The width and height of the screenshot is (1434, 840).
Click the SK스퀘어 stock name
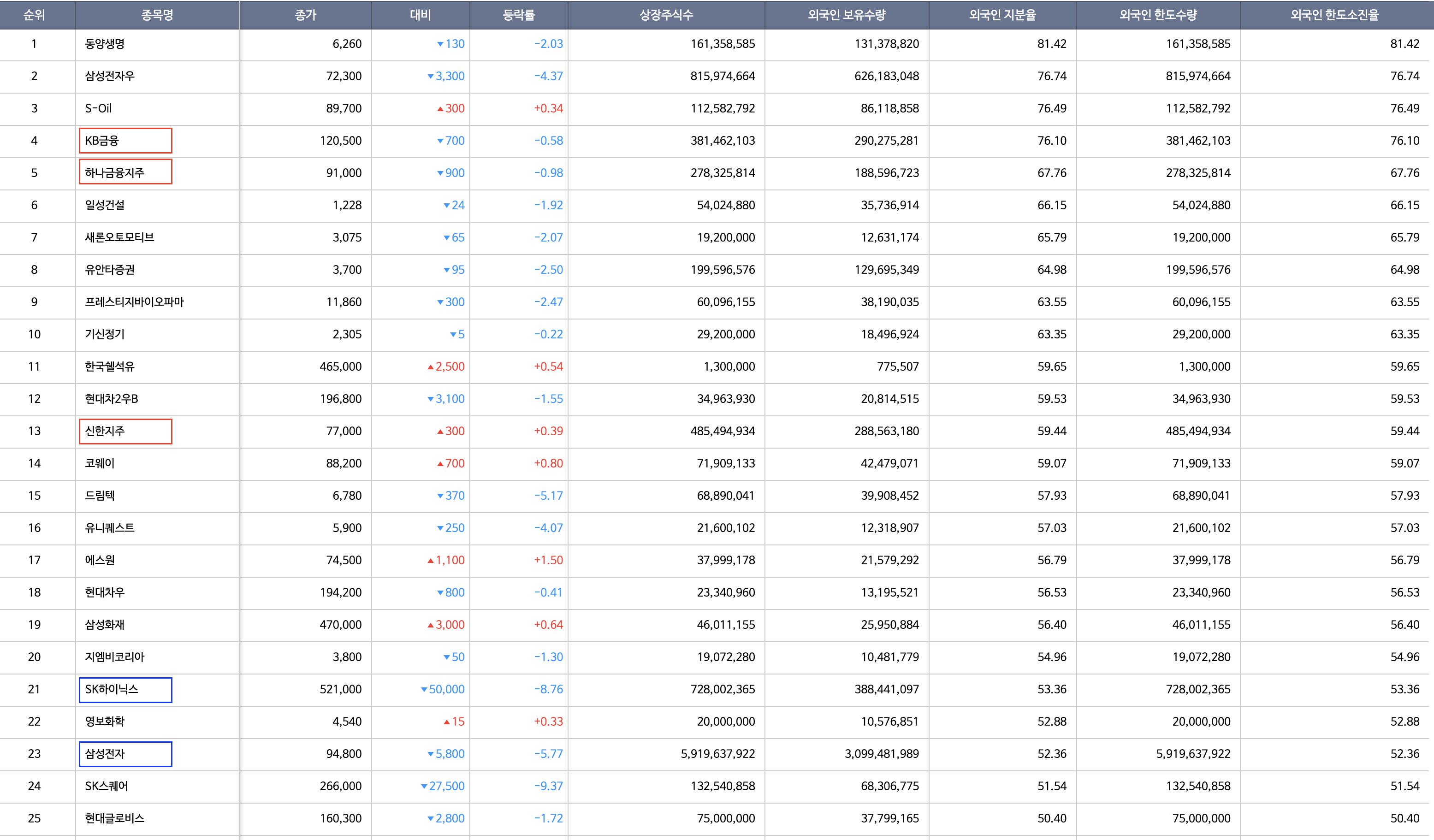107,787
